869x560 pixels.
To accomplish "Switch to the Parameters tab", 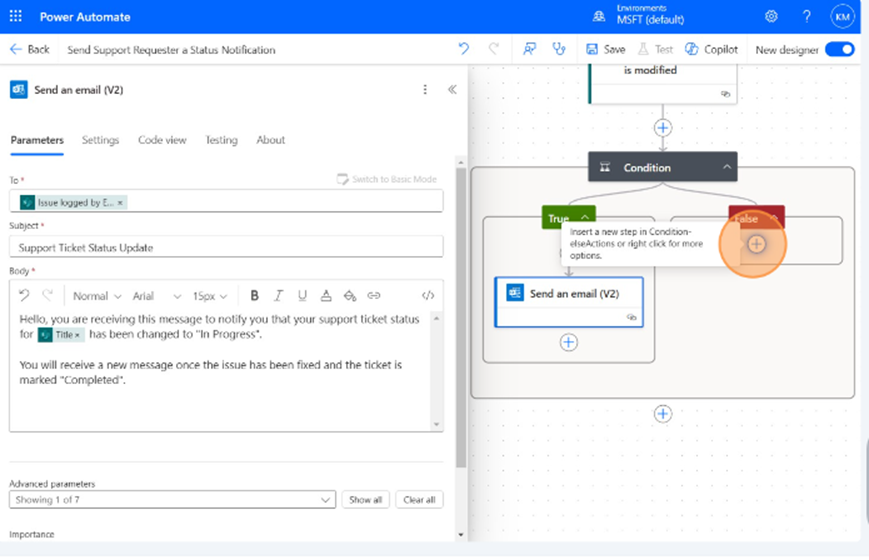I will click(37, 140).
